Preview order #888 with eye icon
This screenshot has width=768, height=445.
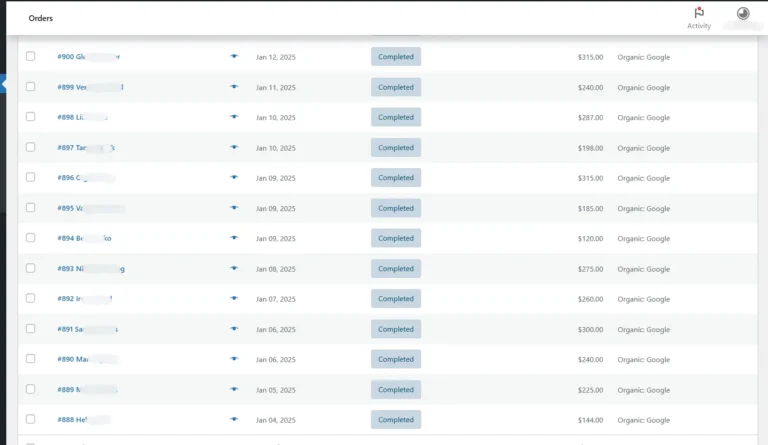[234, 420]
